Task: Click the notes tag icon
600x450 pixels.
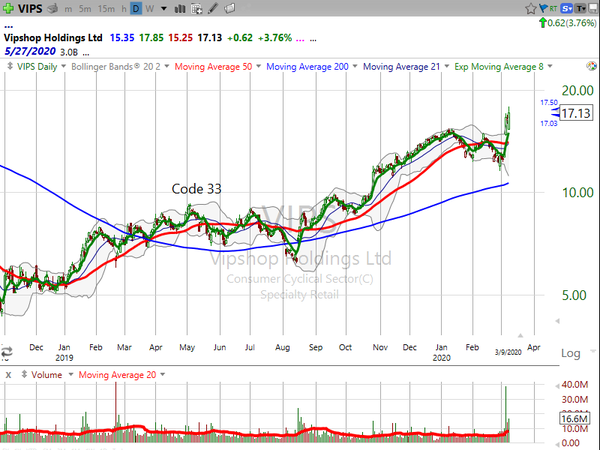Action: (229, 8)
